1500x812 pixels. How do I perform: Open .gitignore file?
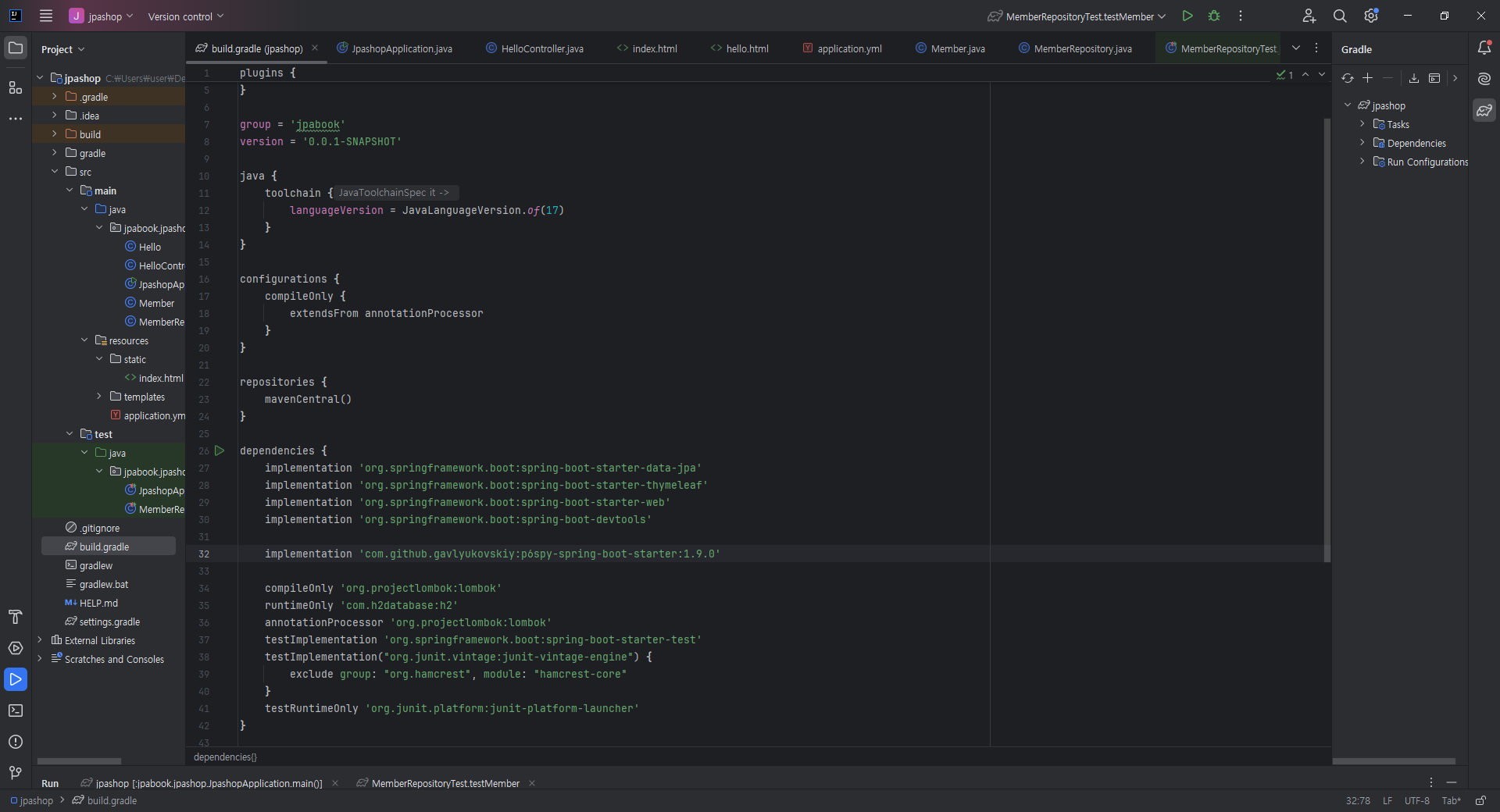tap(92, 528)
